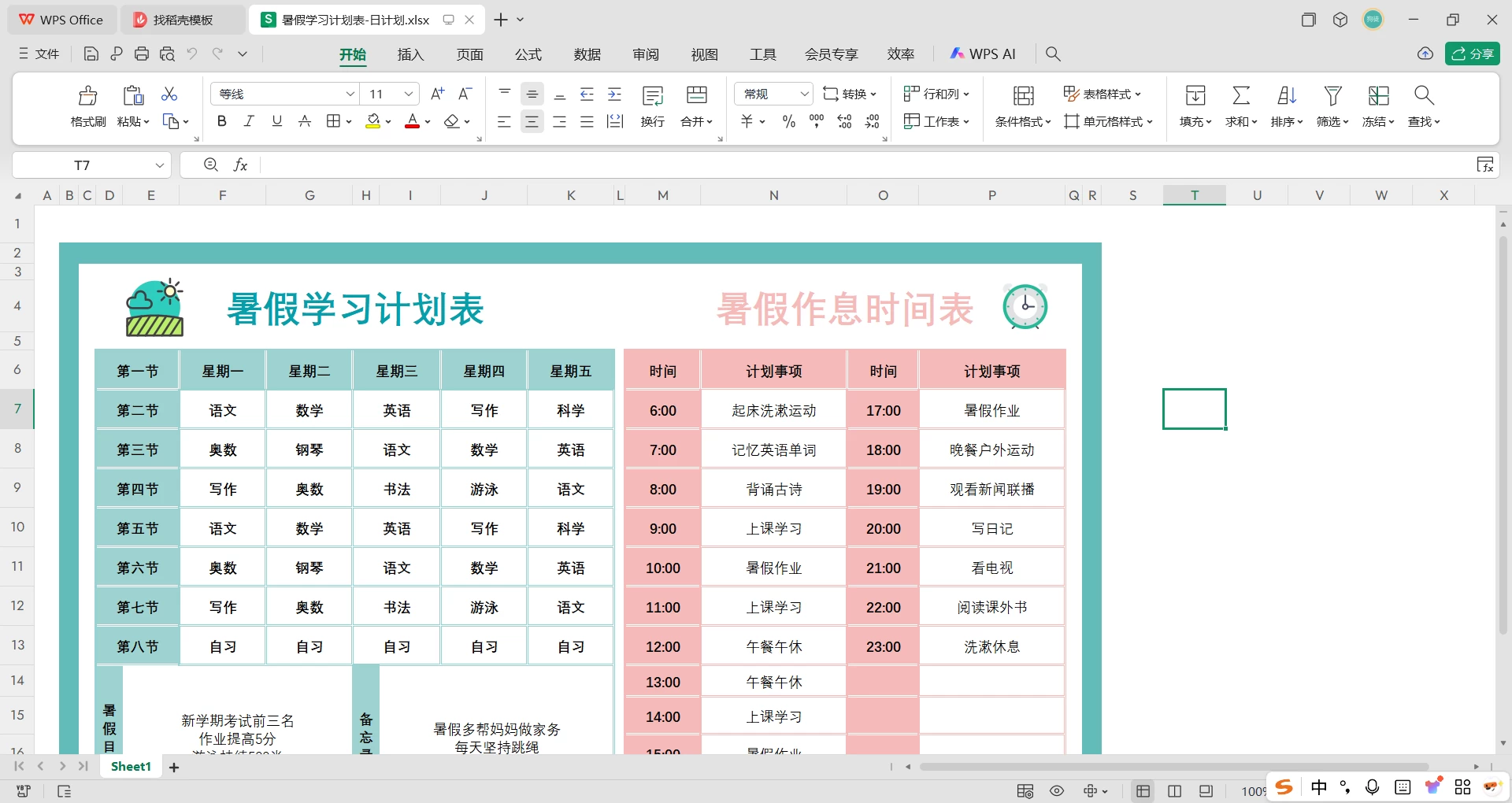
Task: Click the Cut scissors icon
Action: [169, 94]
